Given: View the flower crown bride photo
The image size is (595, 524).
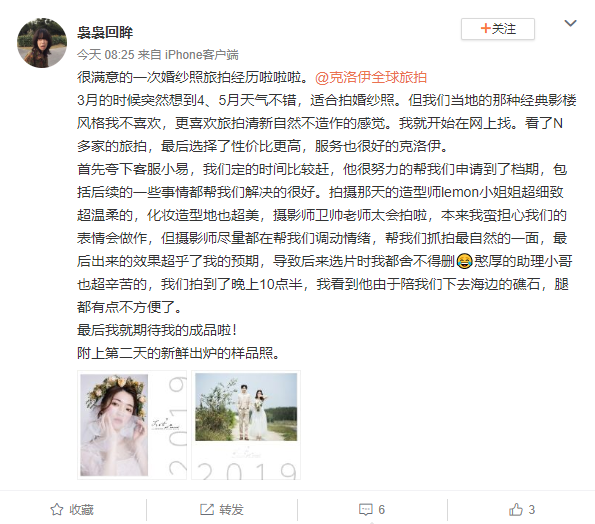Looking at the screenshot, I should coord(132,425).
